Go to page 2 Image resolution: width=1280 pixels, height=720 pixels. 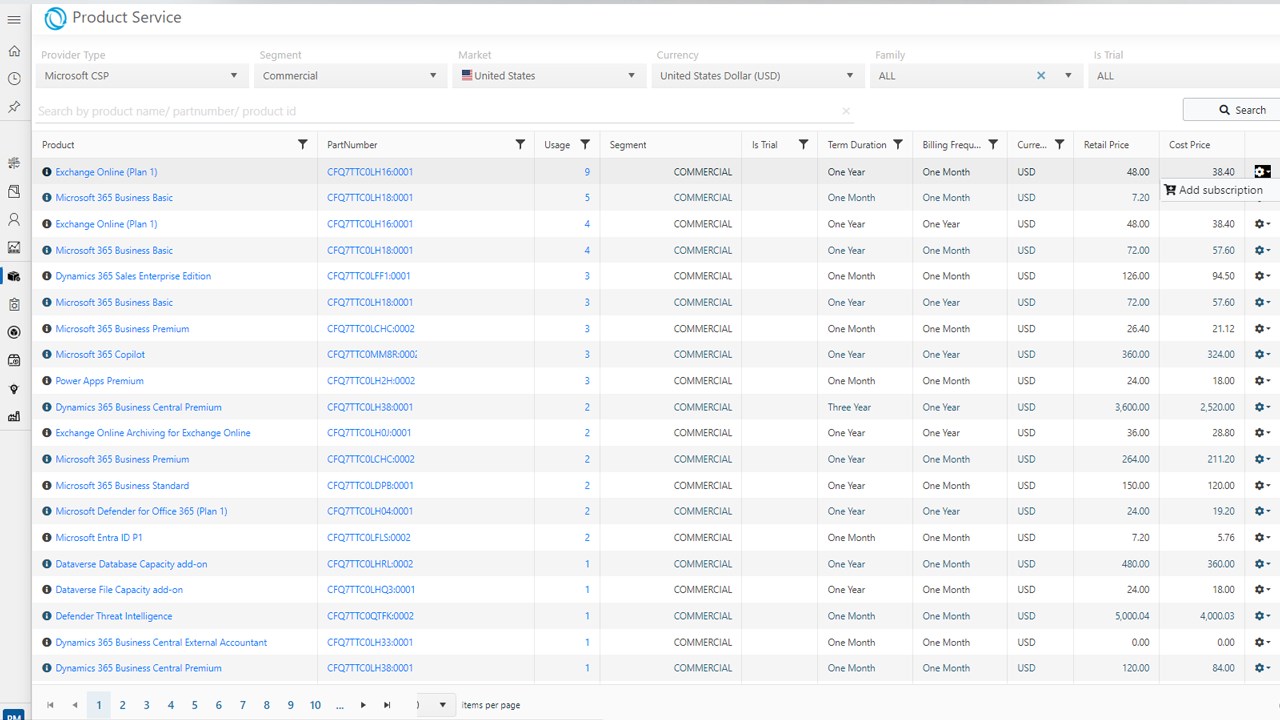pos(123,705)
